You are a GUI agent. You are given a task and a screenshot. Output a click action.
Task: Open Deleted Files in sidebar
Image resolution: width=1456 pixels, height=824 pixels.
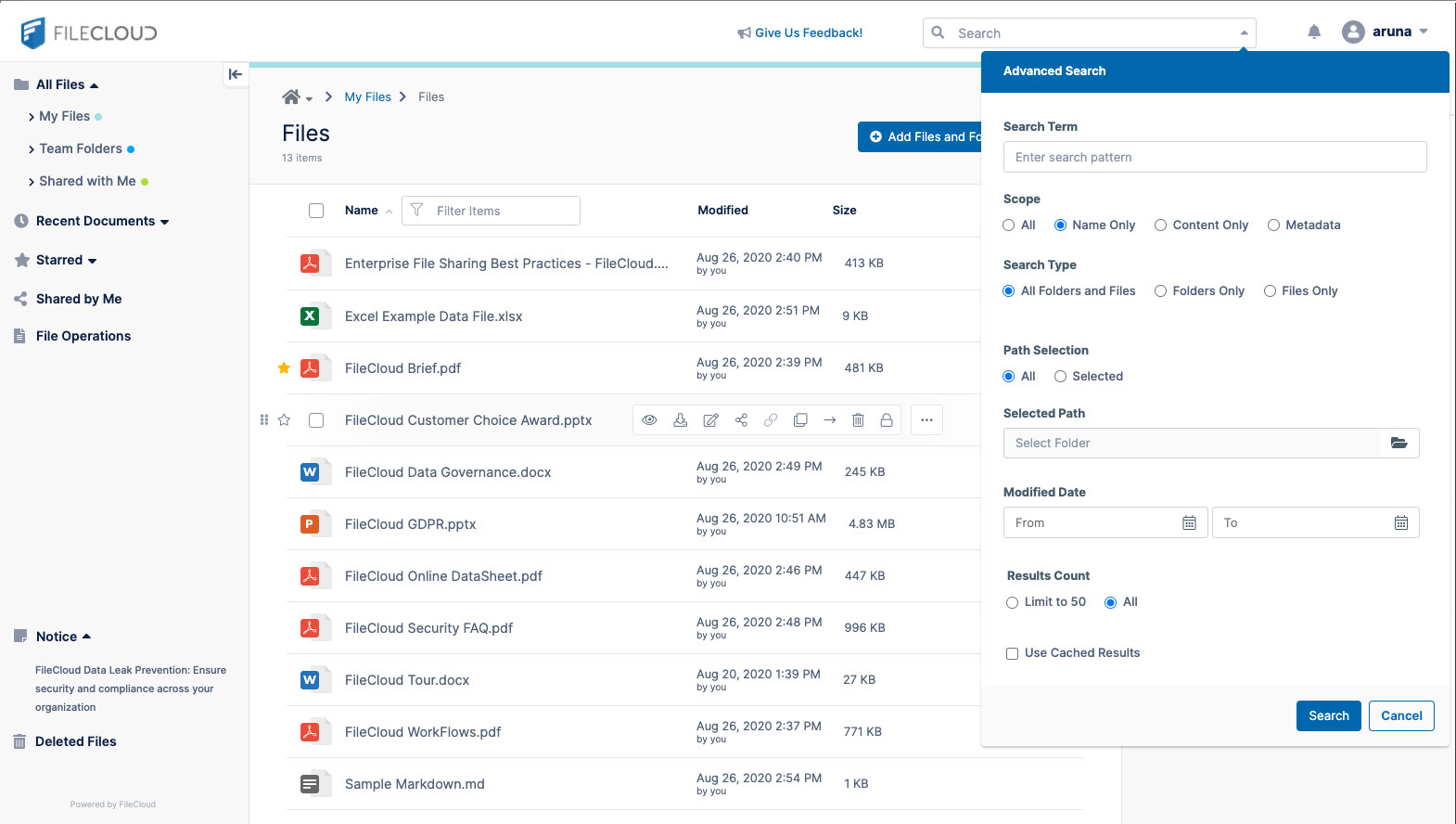(76, 741)
